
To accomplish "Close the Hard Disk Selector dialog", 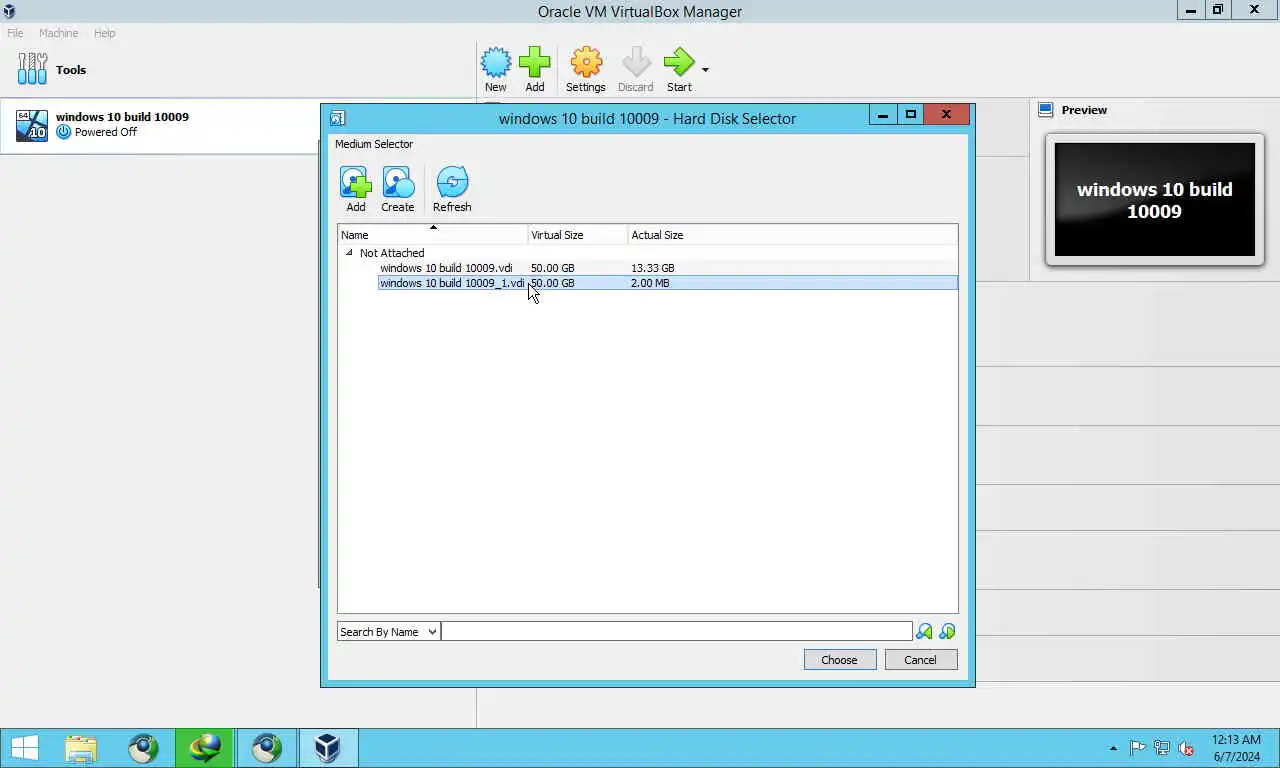I will click(x=946, y=115).
